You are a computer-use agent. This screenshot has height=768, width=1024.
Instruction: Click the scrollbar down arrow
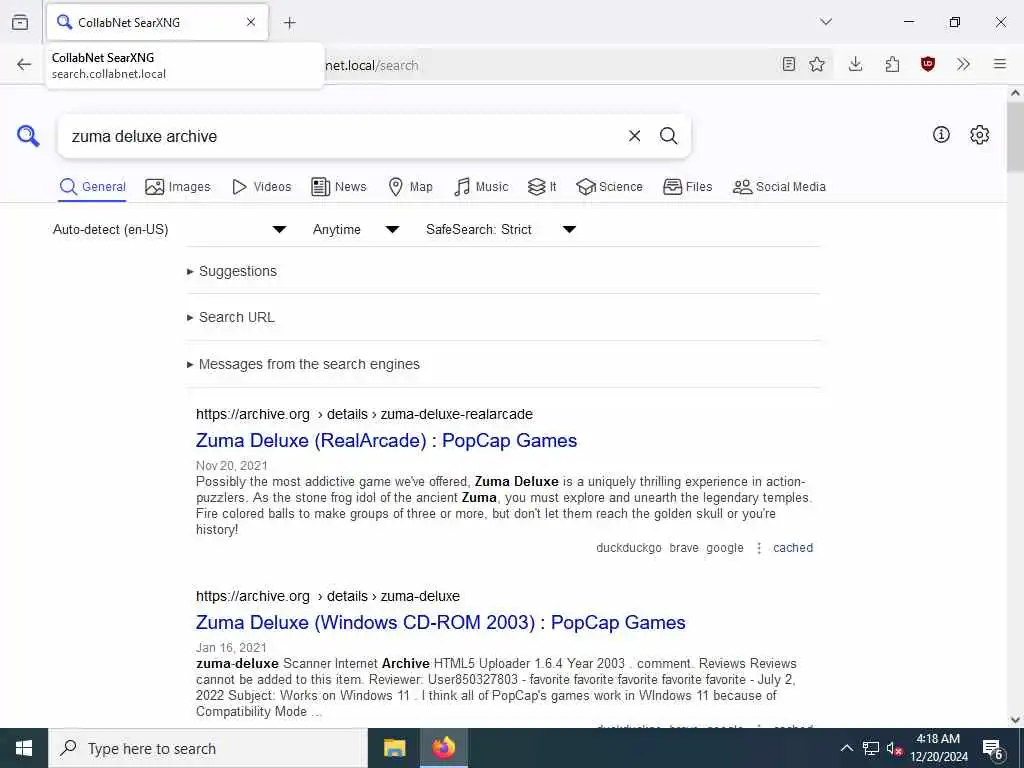[1015, 720]
